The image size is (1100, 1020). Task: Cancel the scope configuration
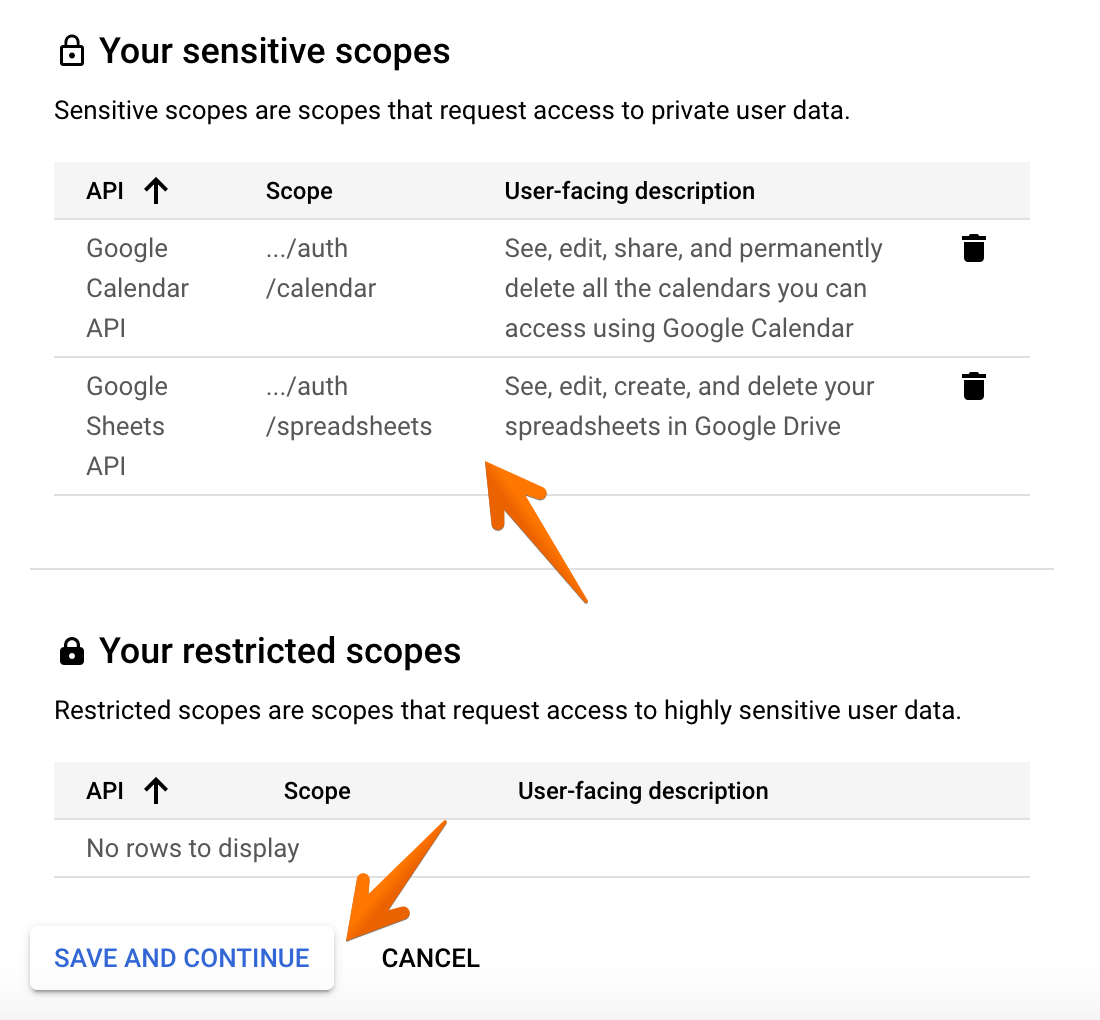pyautogui.click(x=430, y=958)
